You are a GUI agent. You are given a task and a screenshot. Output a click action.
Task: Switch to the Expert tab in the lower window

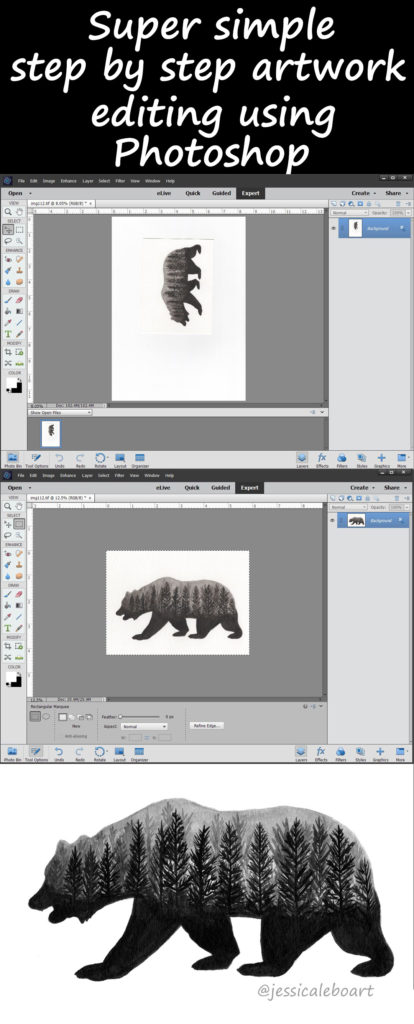249,487
